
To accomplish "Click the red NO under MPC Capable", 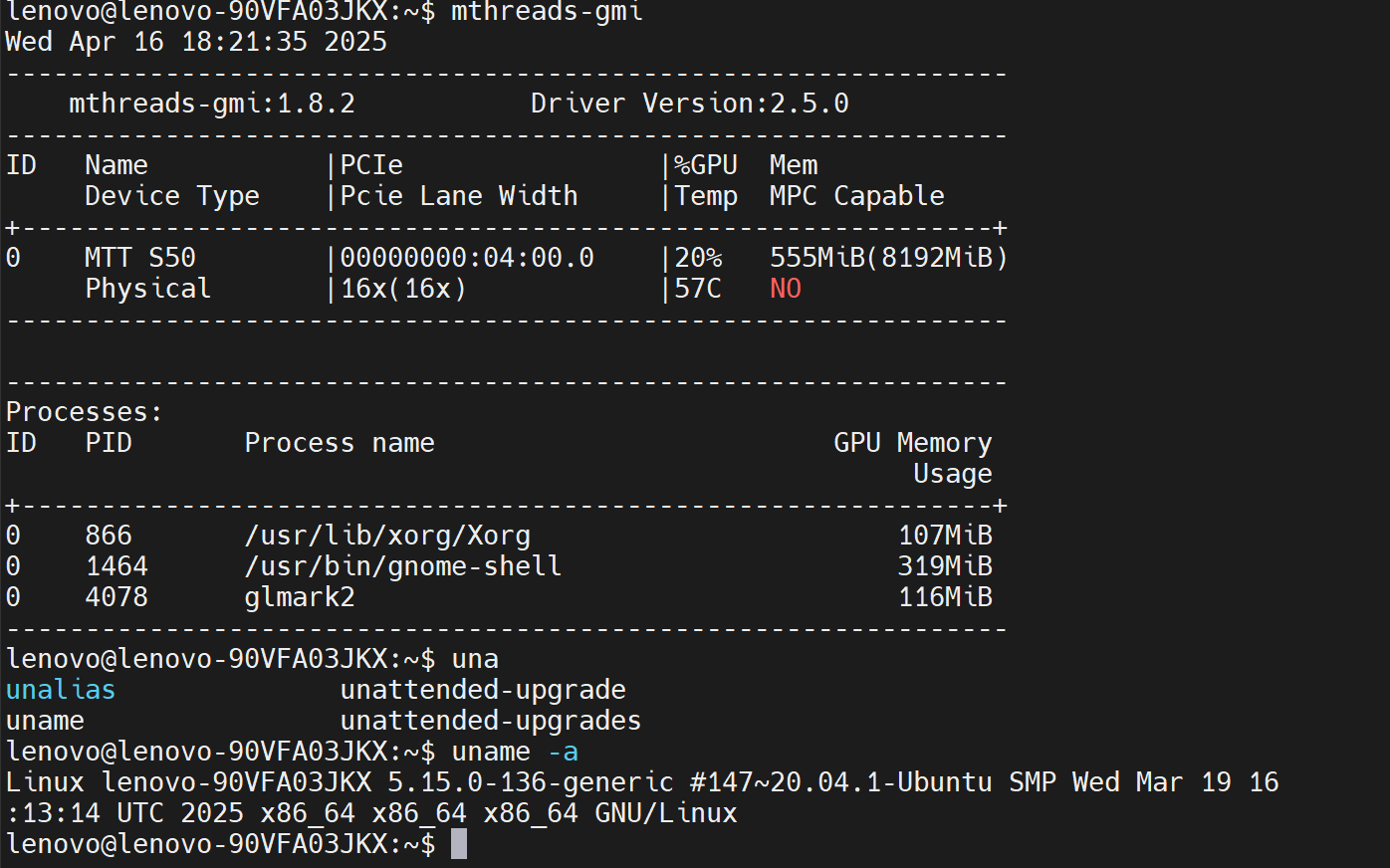I will (785, 289).
